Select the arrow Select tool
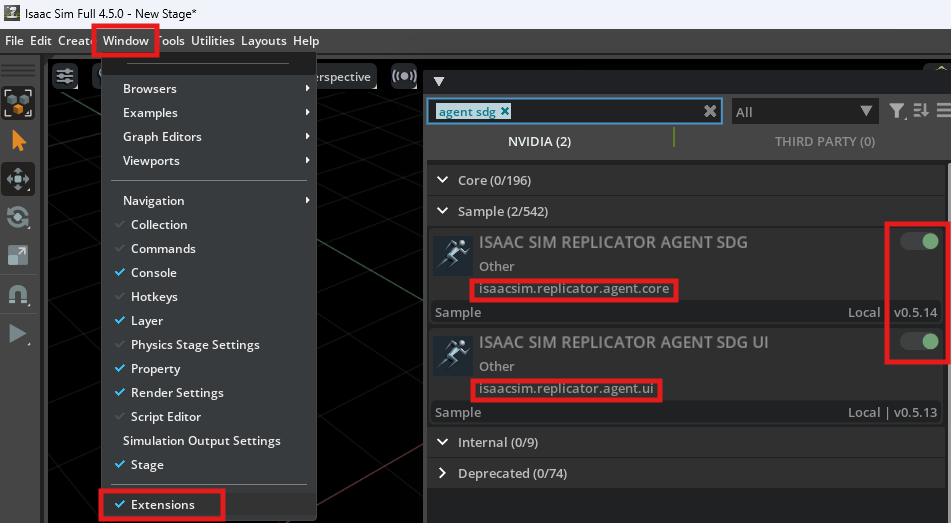Viewport: 951px width, 523px height. (18, 141)
